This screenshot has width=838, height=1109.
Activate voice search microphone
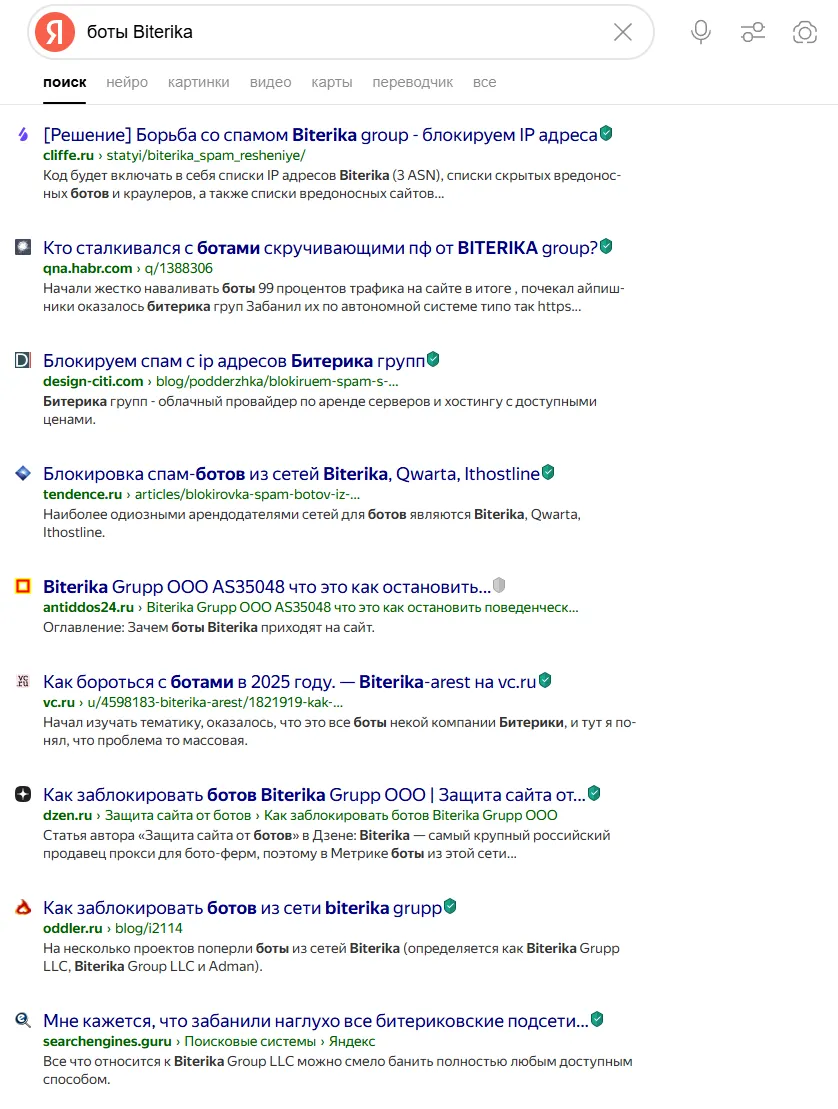[x=701, y=32]
